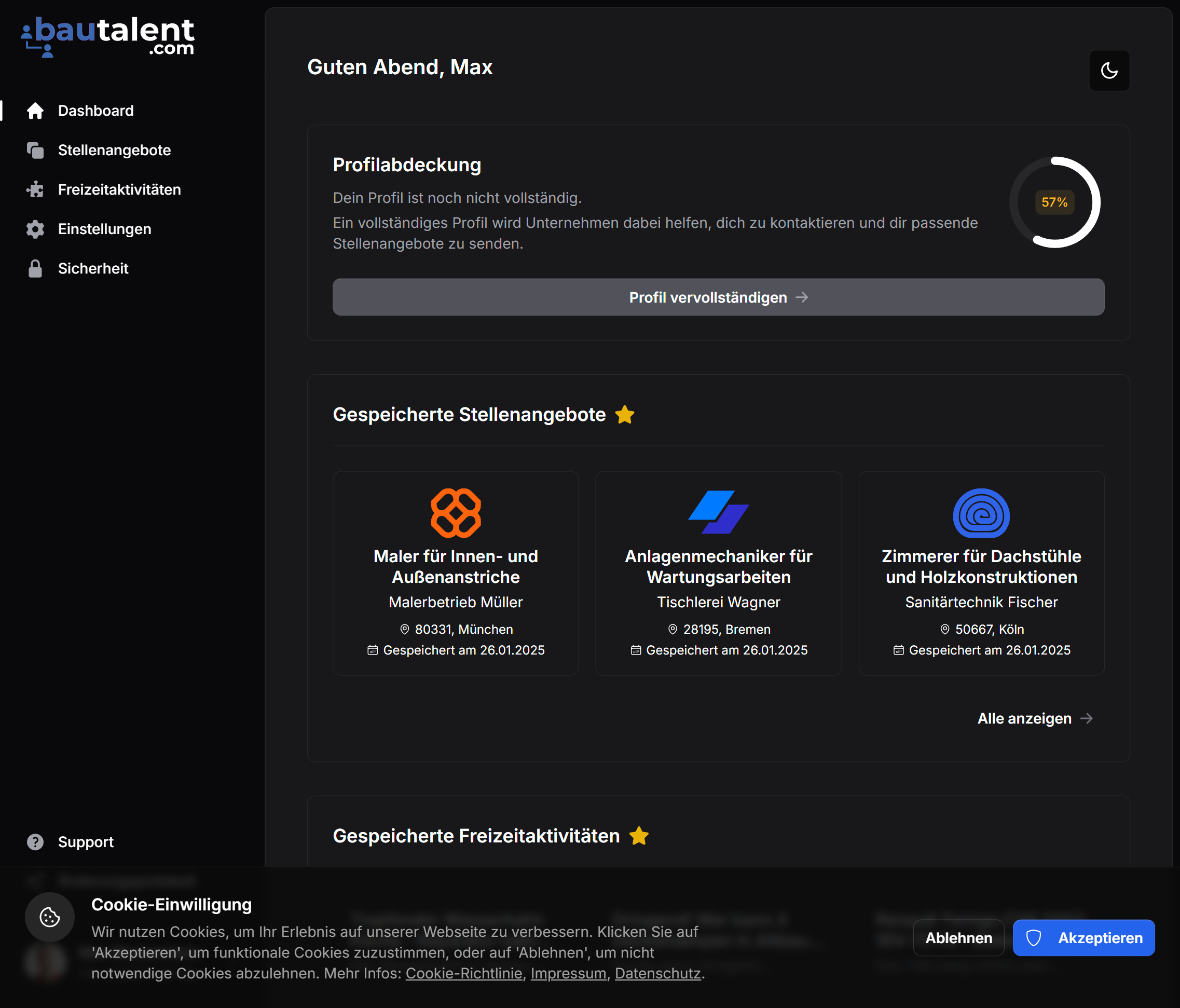Viewport: 1180px width, 1008px height.
Task: Click the star beside Gespeicherte Stellenangebote
Action: [x=625, y=415]
